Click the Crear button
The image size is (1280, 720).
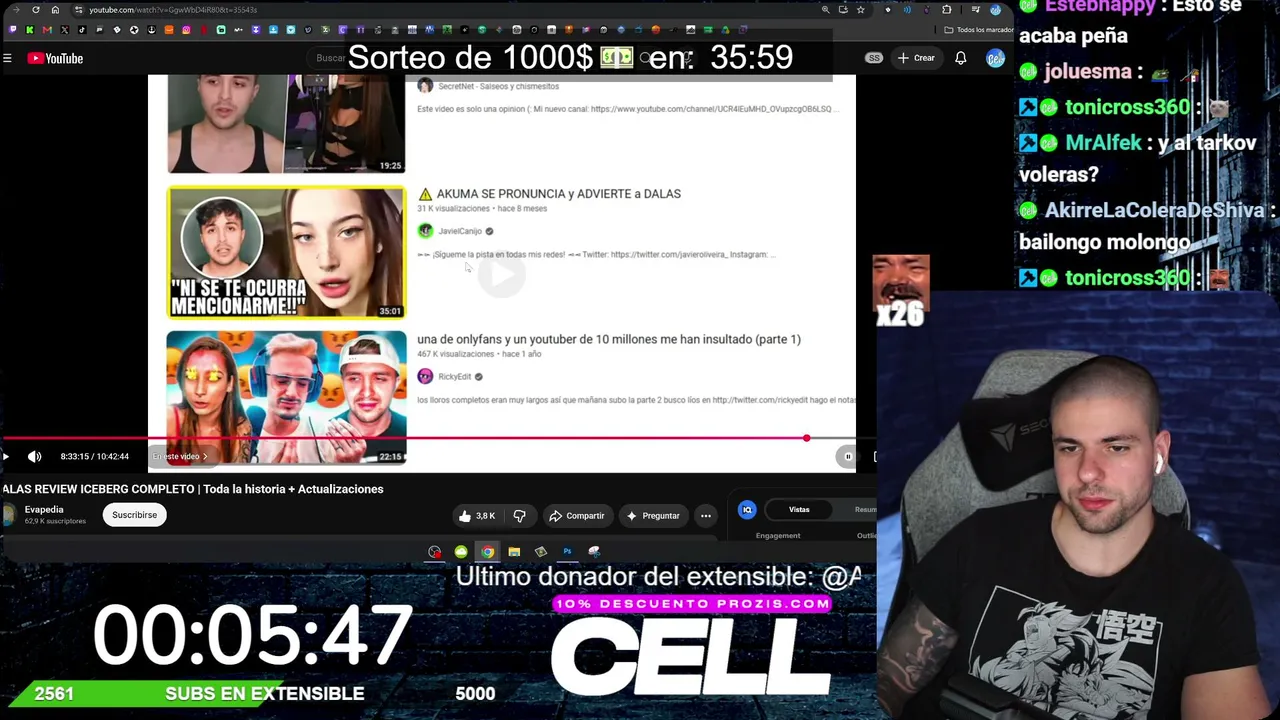tap(916, 58)
